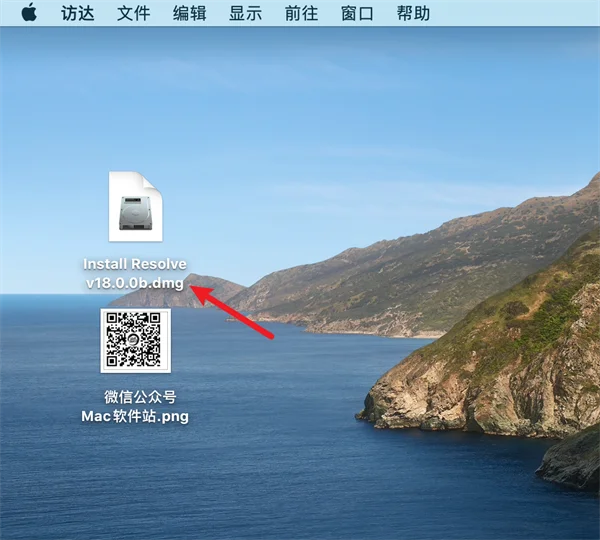Open the 窗口 (Window) menu
Viewport: 600px width, 540px height.
(357, 13)
